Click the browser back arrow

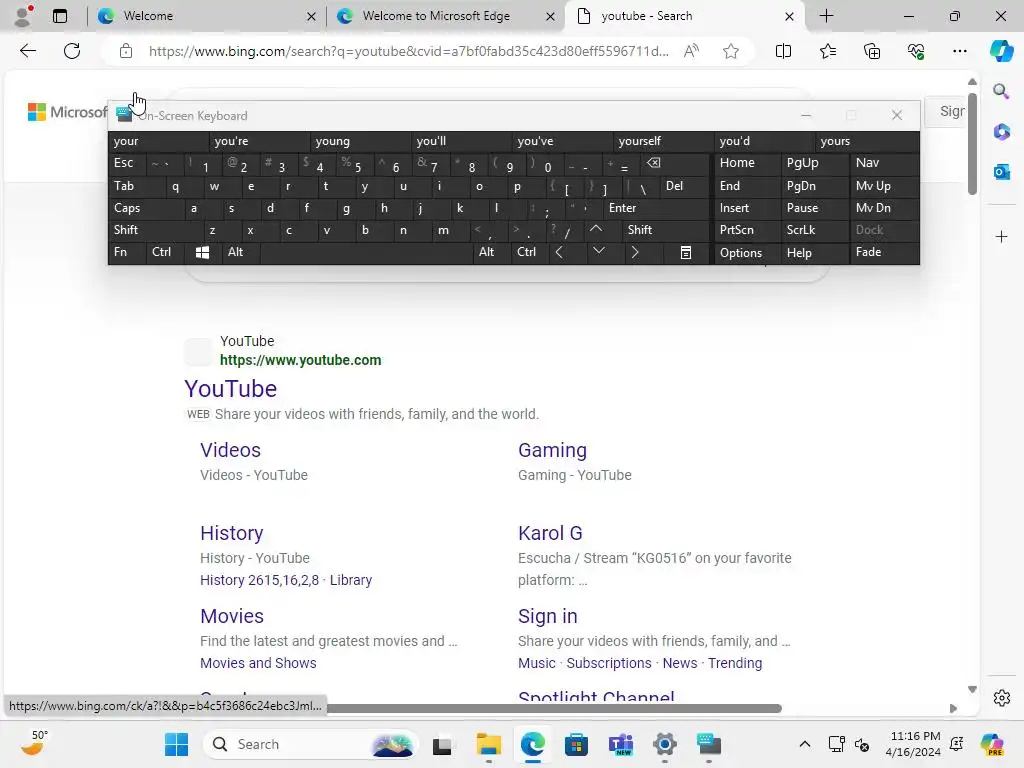pos(28,51)
